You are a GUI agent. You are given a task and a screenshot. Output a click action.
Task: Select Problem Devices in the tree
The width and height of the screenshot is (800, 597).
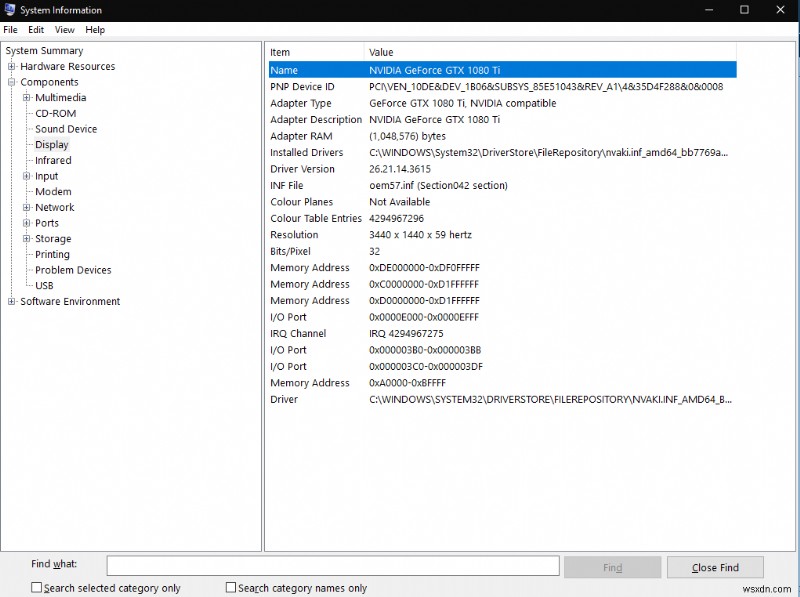[x=71, y=270]
